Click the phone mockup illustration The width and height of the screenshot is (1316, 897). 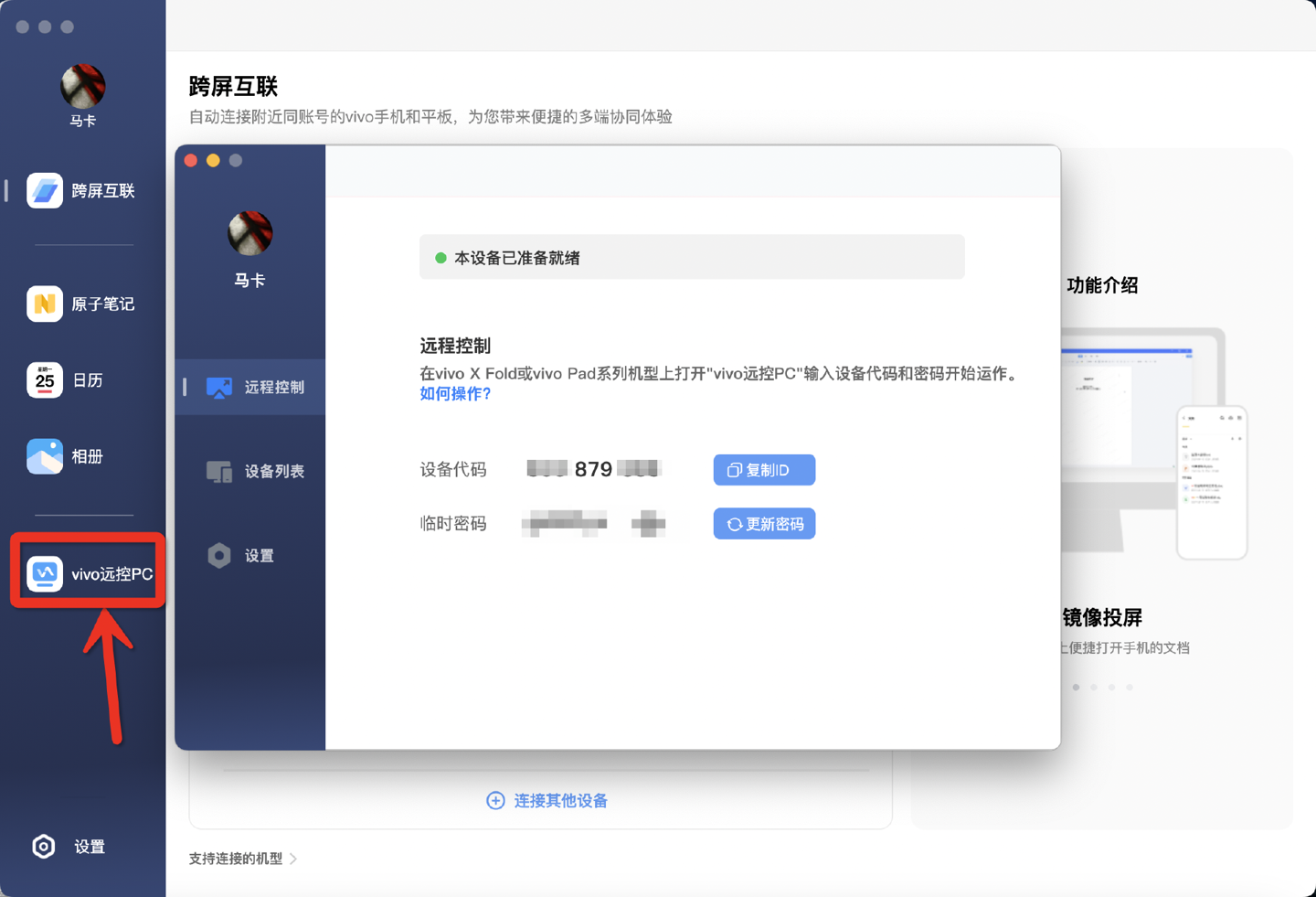1211,482
